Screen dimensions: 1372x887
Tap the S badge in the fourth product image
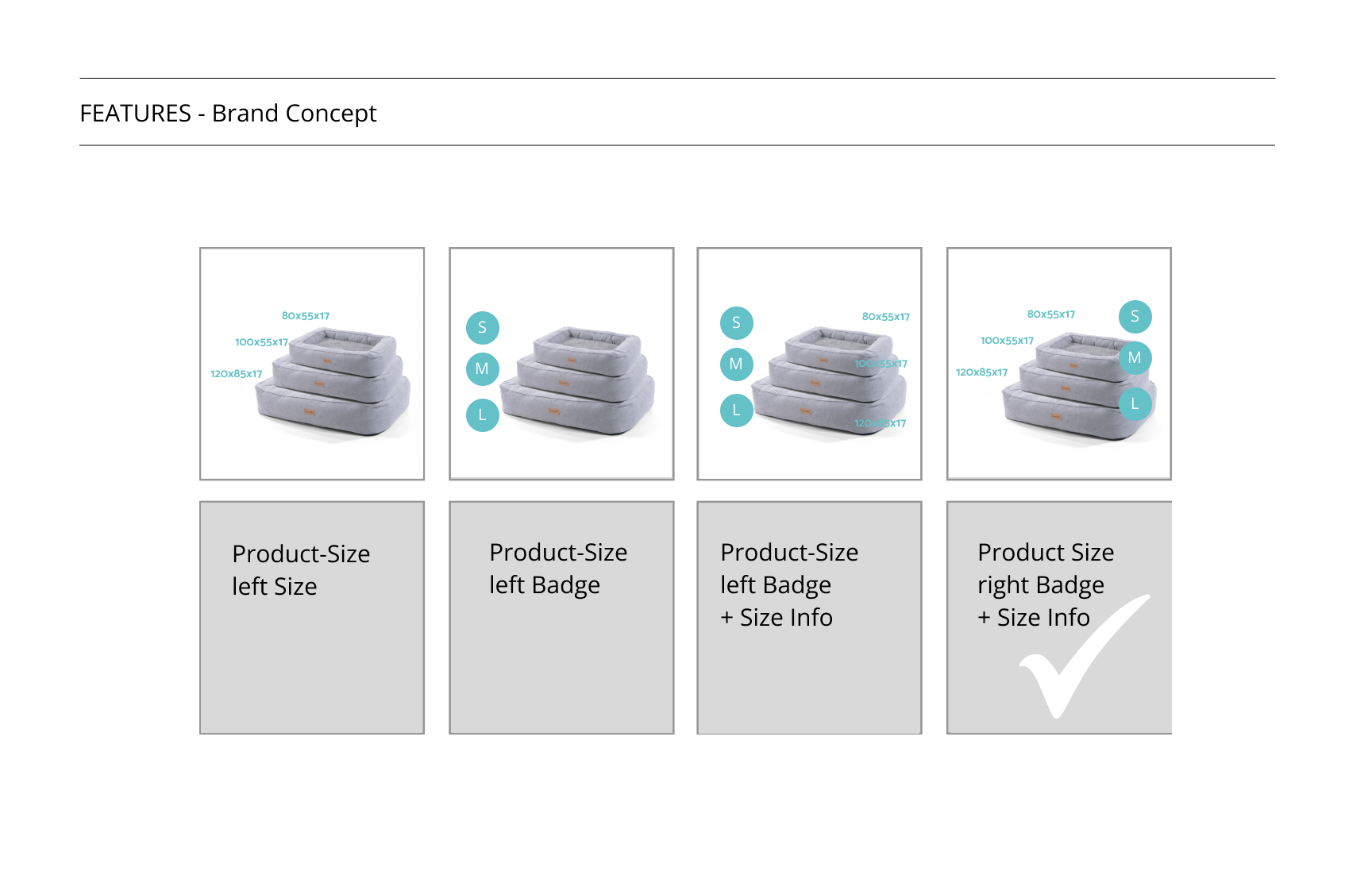1135,316
